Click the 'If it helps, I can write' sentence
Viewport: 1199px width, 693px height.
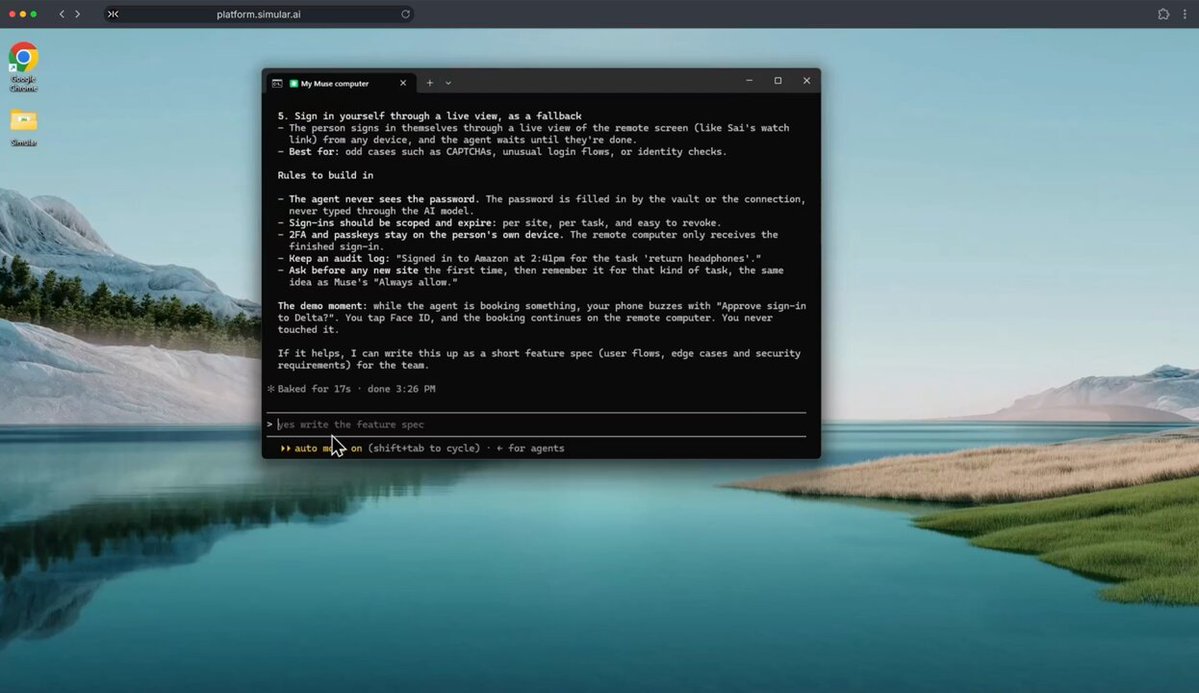point(539,359)
